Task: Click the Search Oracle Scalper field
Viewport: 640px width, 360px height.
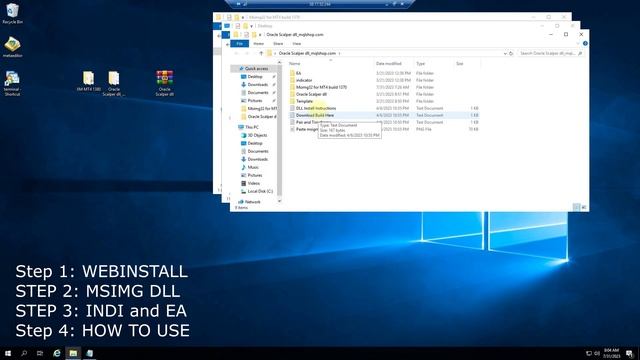Action: (550, 53)
